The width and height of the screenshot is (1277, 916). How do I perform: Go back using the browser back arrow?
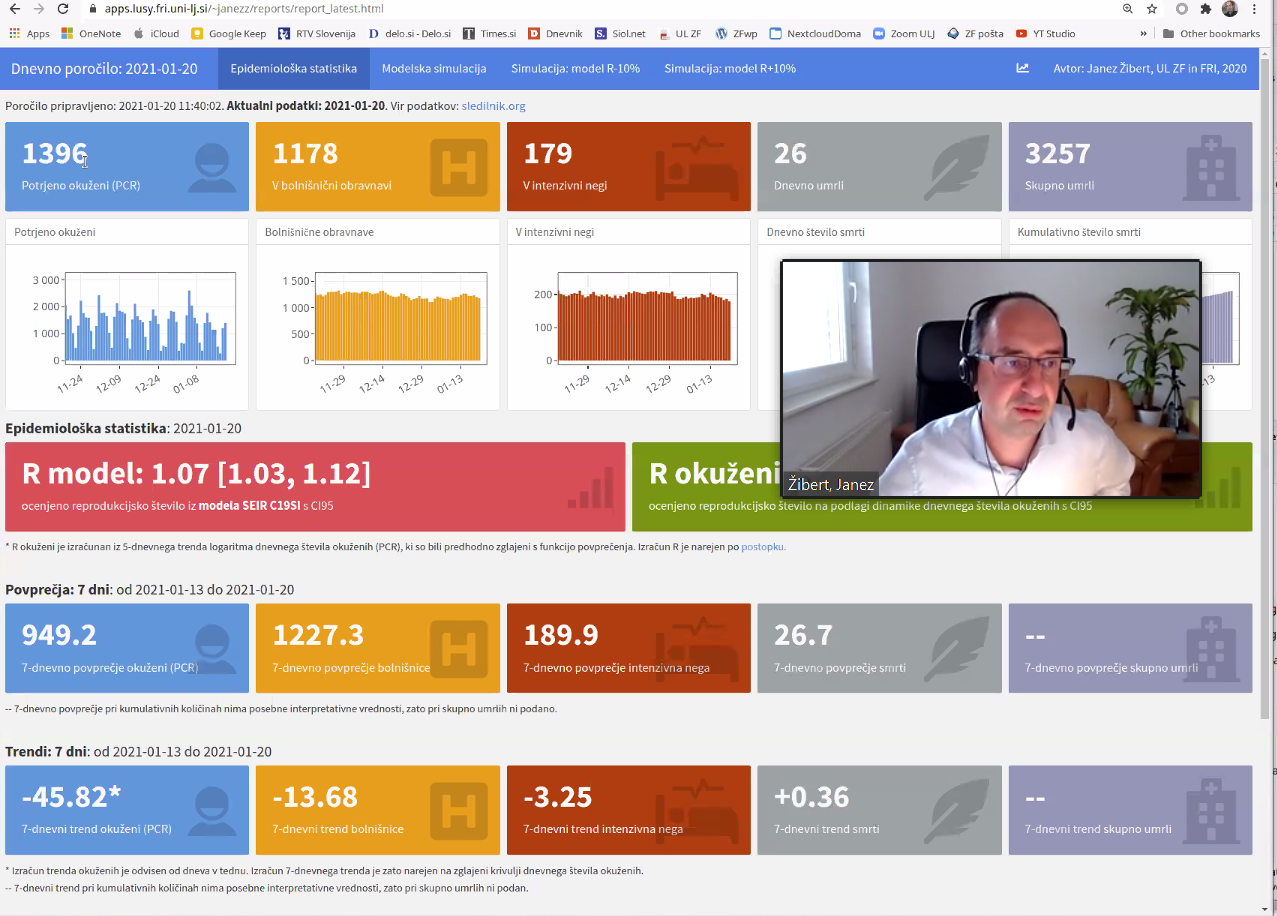coord(12,9)
